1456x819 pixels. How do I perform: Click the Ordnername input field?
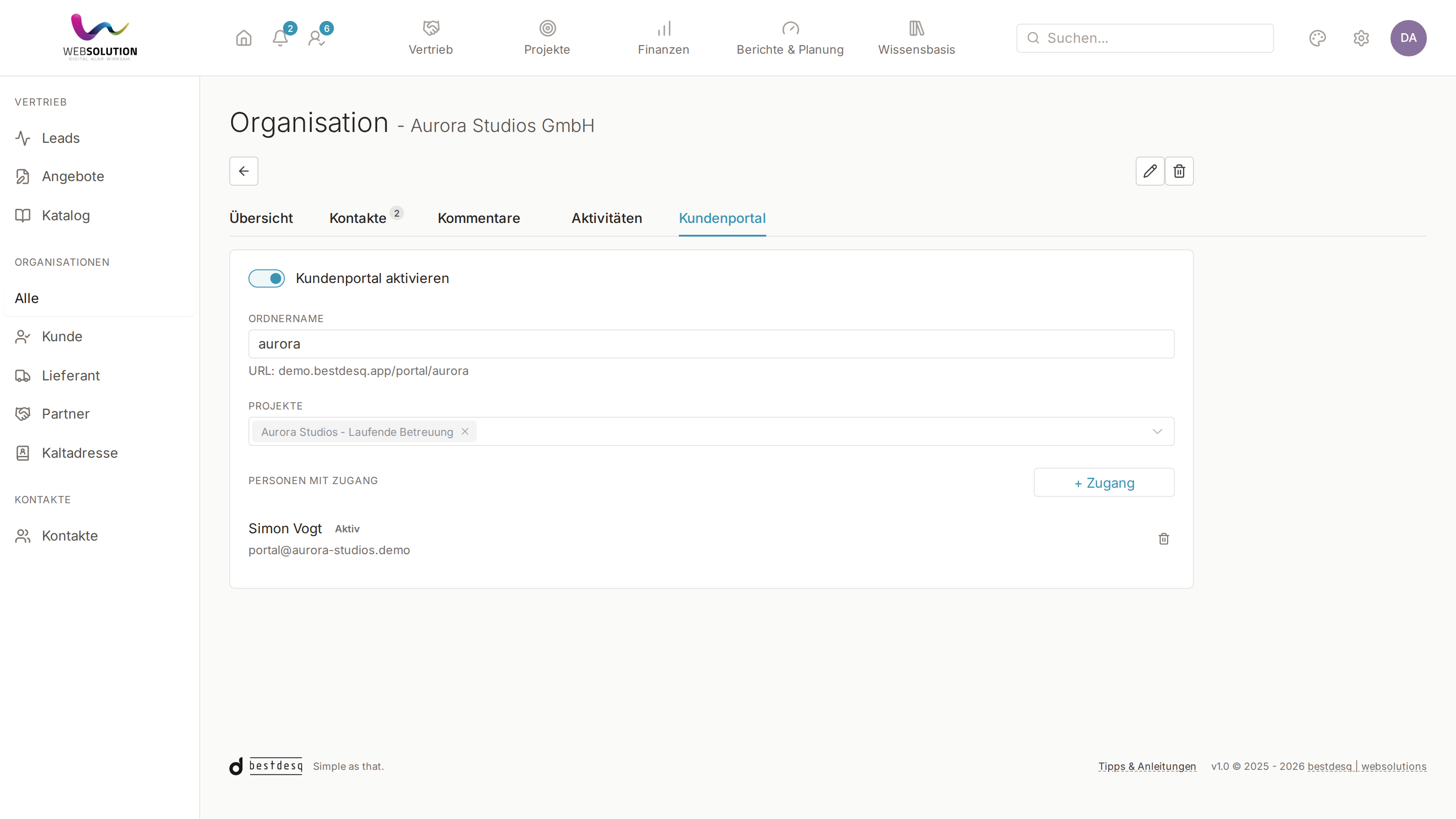click(x=711, y=344)
